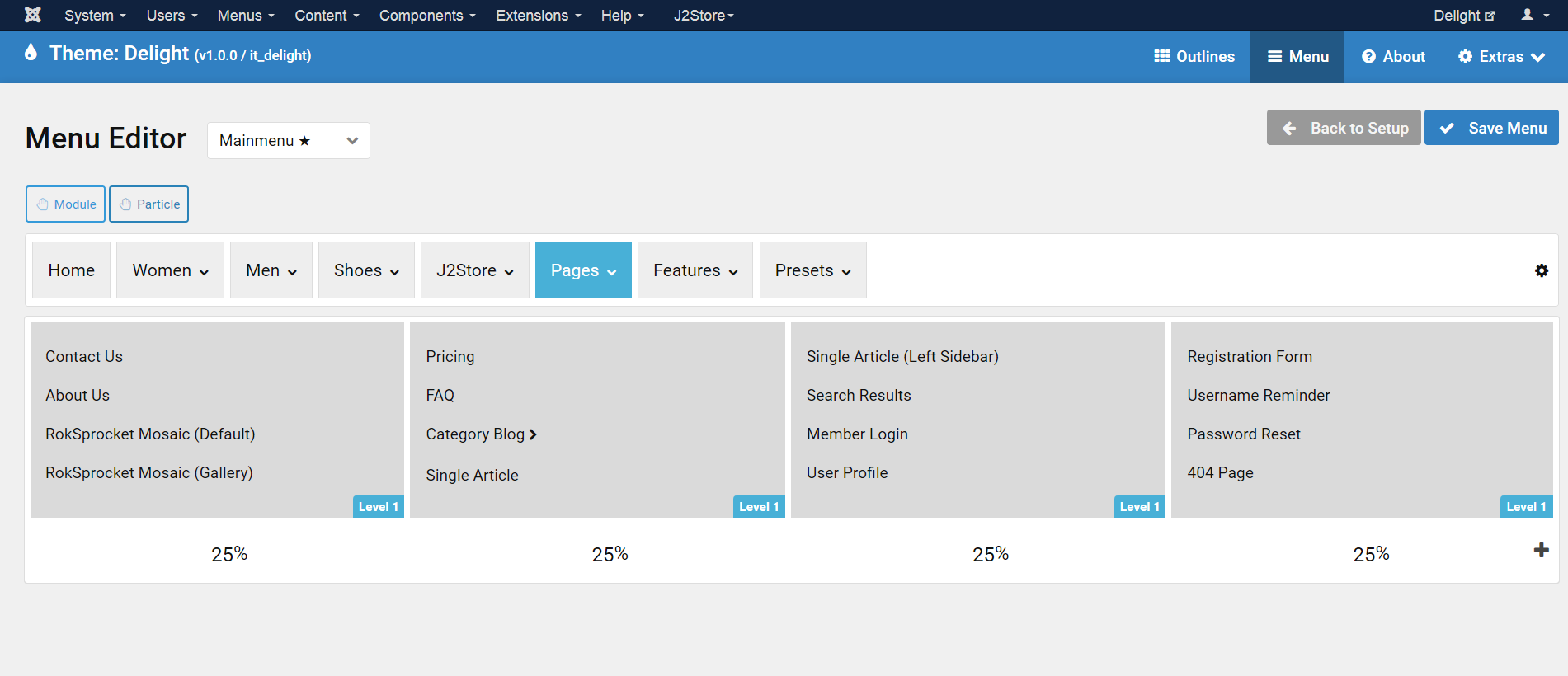Select the Registration Form menu item
Screen dimensions: 1568x676
(x=1249, y=356)
